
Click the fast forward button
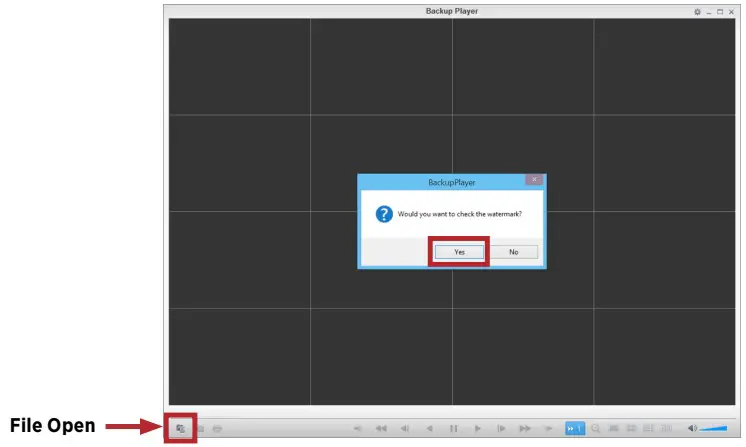pyautogui.click(x=525, y=428)
